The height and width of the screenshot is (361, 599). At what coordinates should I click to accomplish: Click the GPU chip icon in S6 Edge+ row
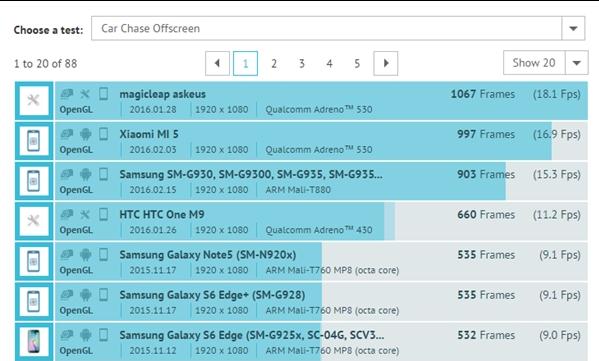click(67, 294)
